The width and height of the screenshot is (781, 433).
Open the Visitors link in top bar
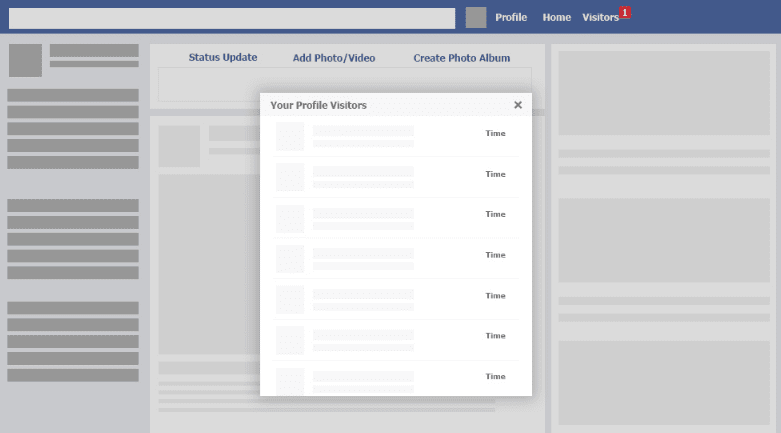click(600, 17)
